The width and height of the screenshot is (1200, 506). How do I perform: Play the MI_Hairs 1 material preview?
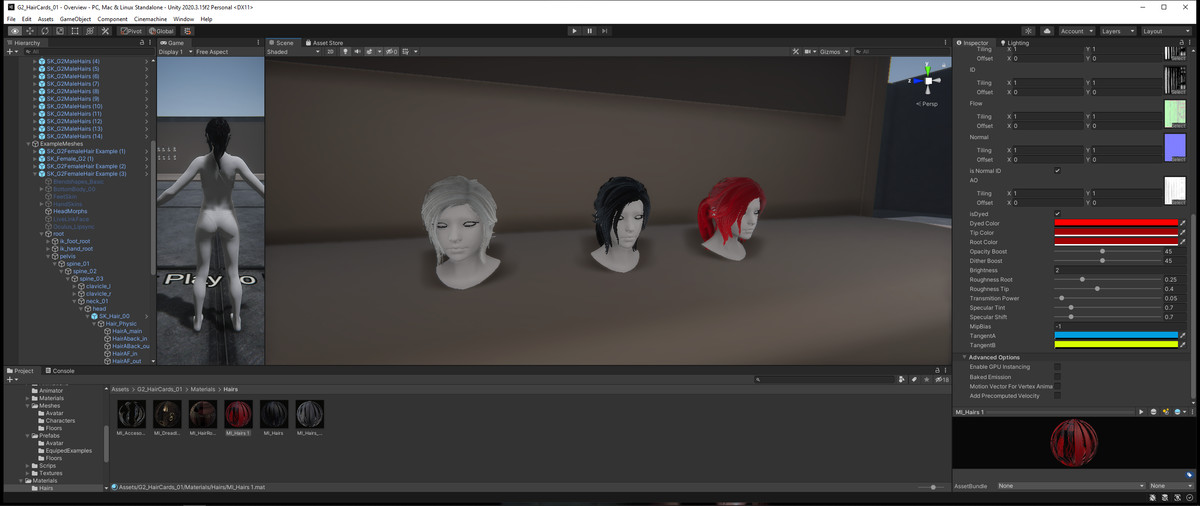point(1141,412)
